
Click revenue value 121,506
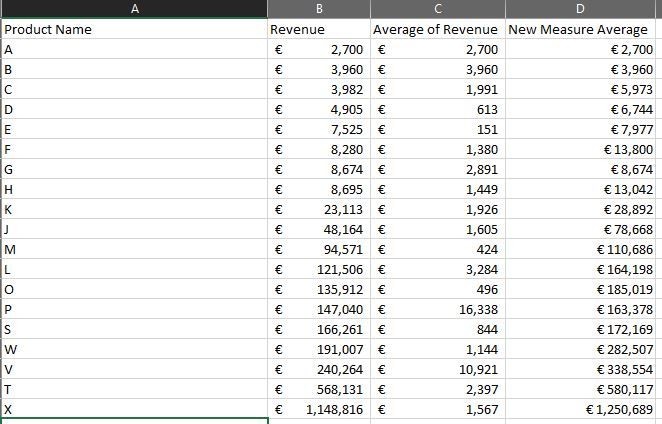pyautogui.click(x=319, y=269)
